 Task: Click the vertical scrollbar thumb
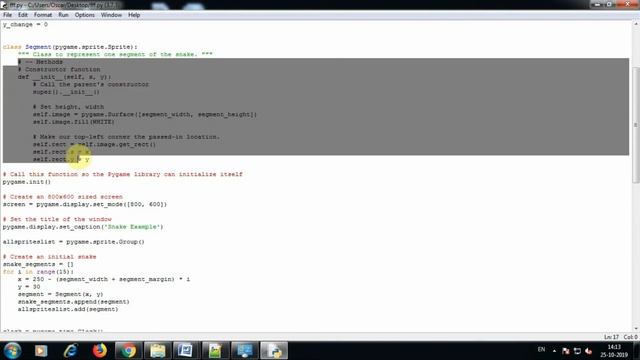[x=636, y=125]
